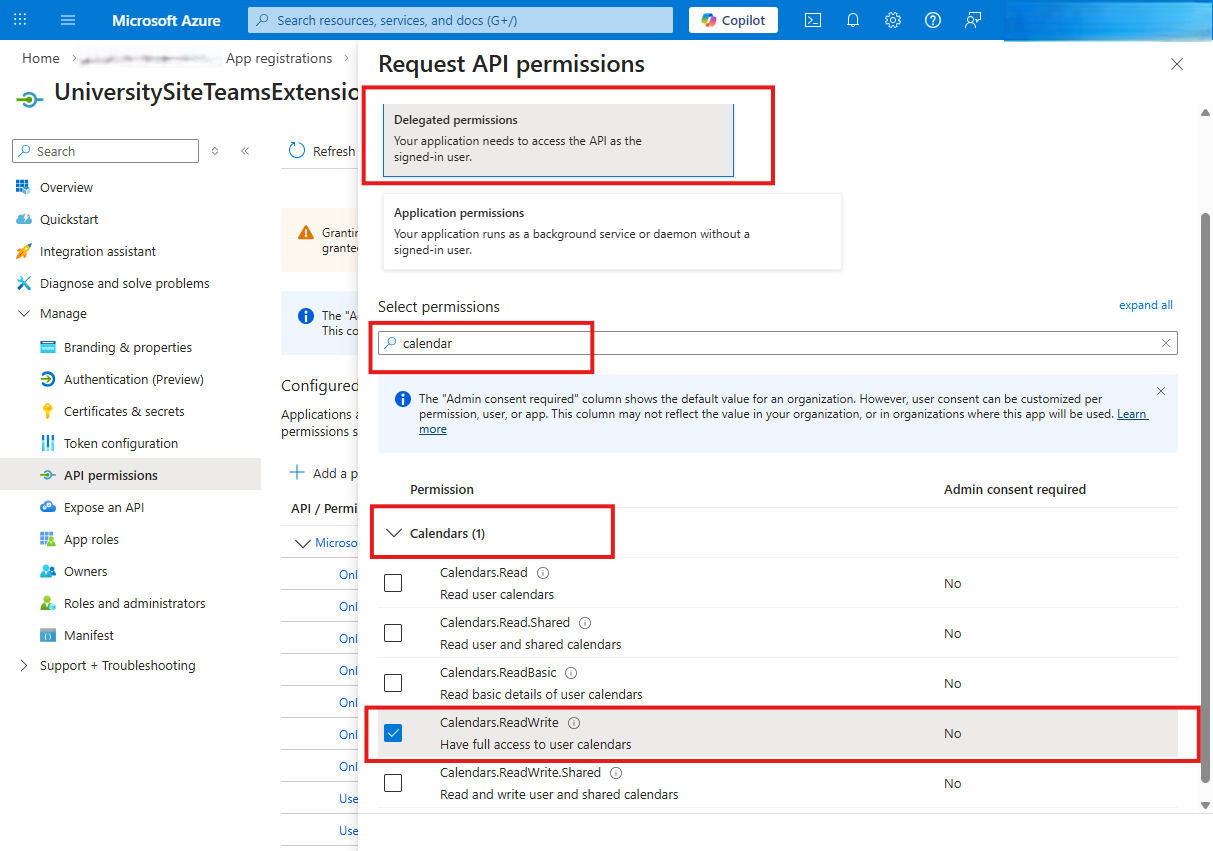Click the sidebar Search field
The width and height of the screenshot is (1213, 851).
click(105, 151)
